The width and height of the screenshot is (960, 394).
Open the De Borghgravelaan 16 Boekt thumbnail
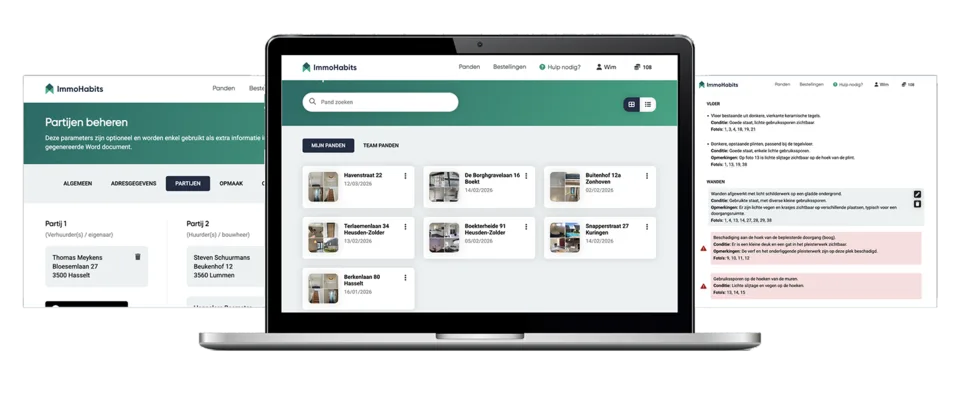tap(444, 187)
